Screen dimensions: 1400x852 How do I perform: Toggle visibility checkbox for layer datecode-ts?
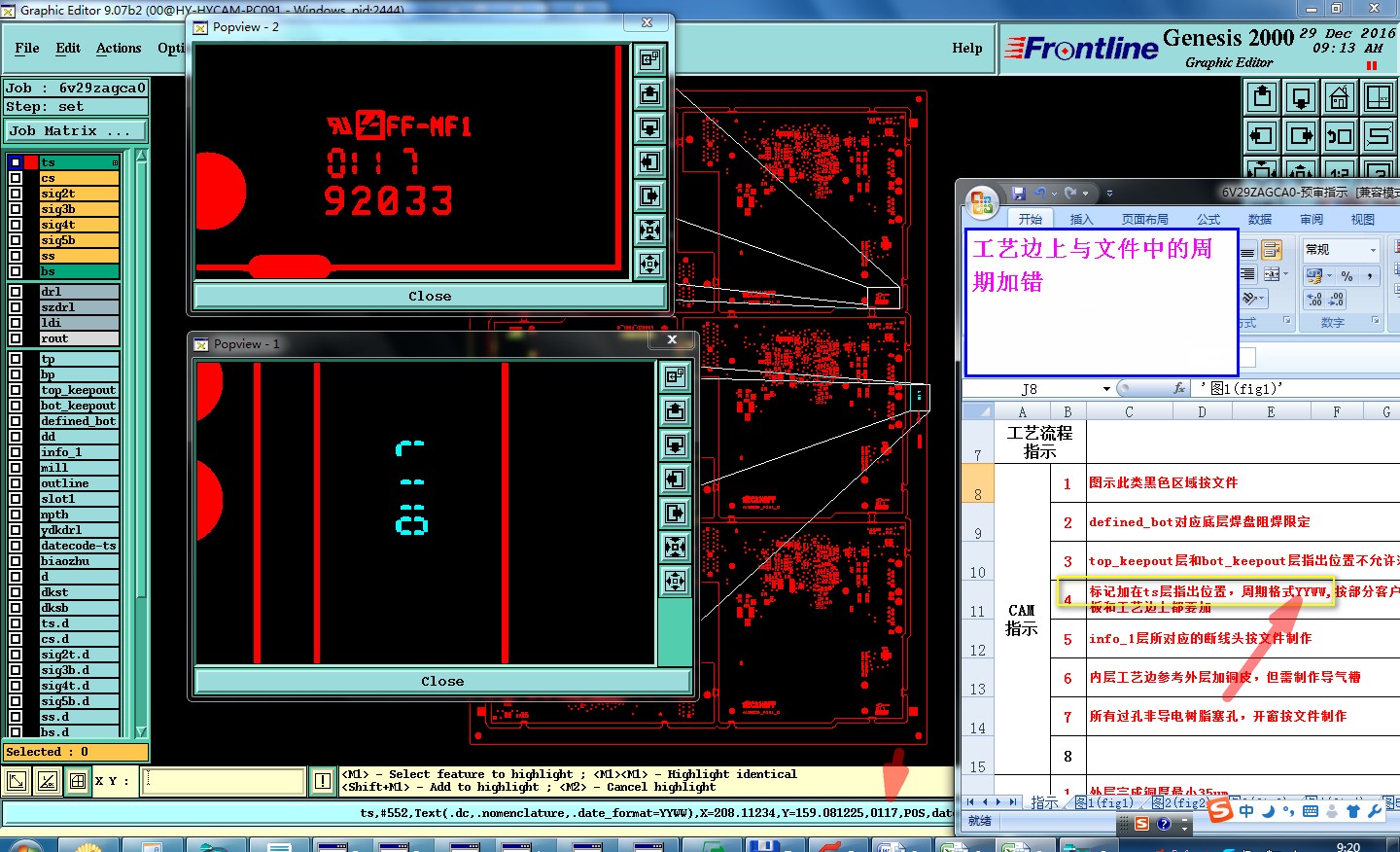pos(16,546)
